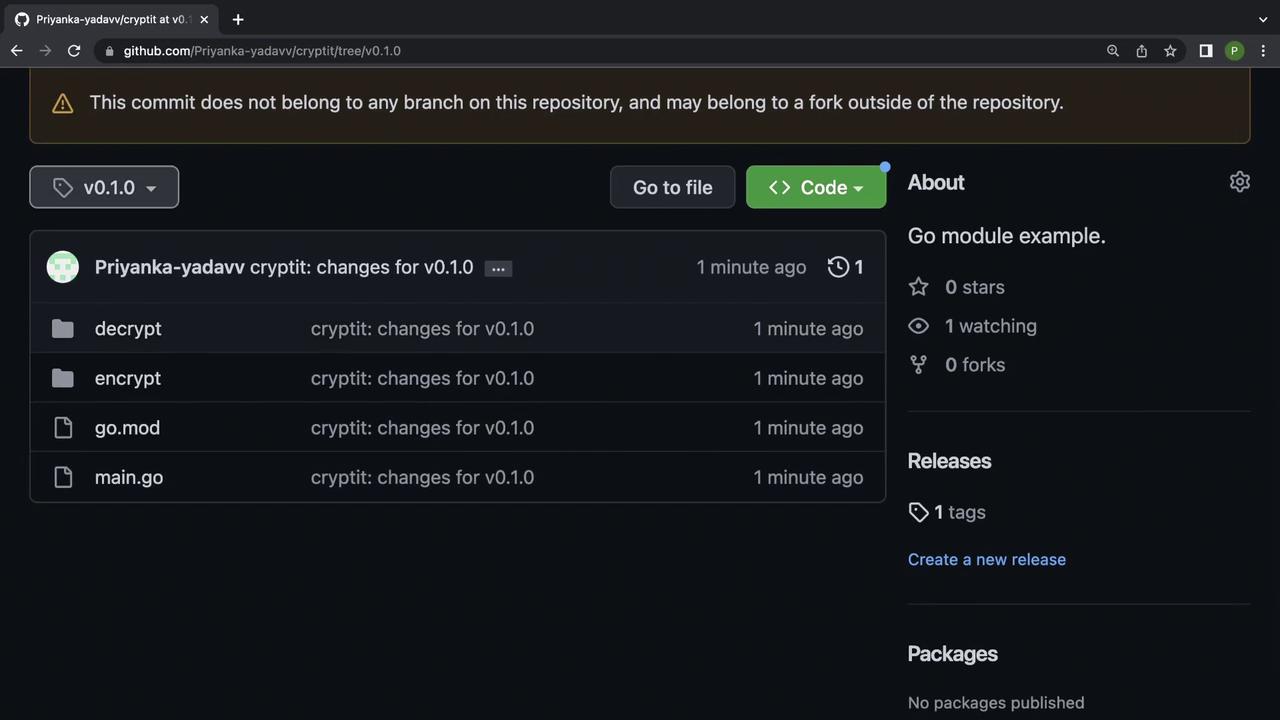Screen dimensions: 1280x720
Task: Toggle the browser side panel icon
Action: pos(1206,51)
